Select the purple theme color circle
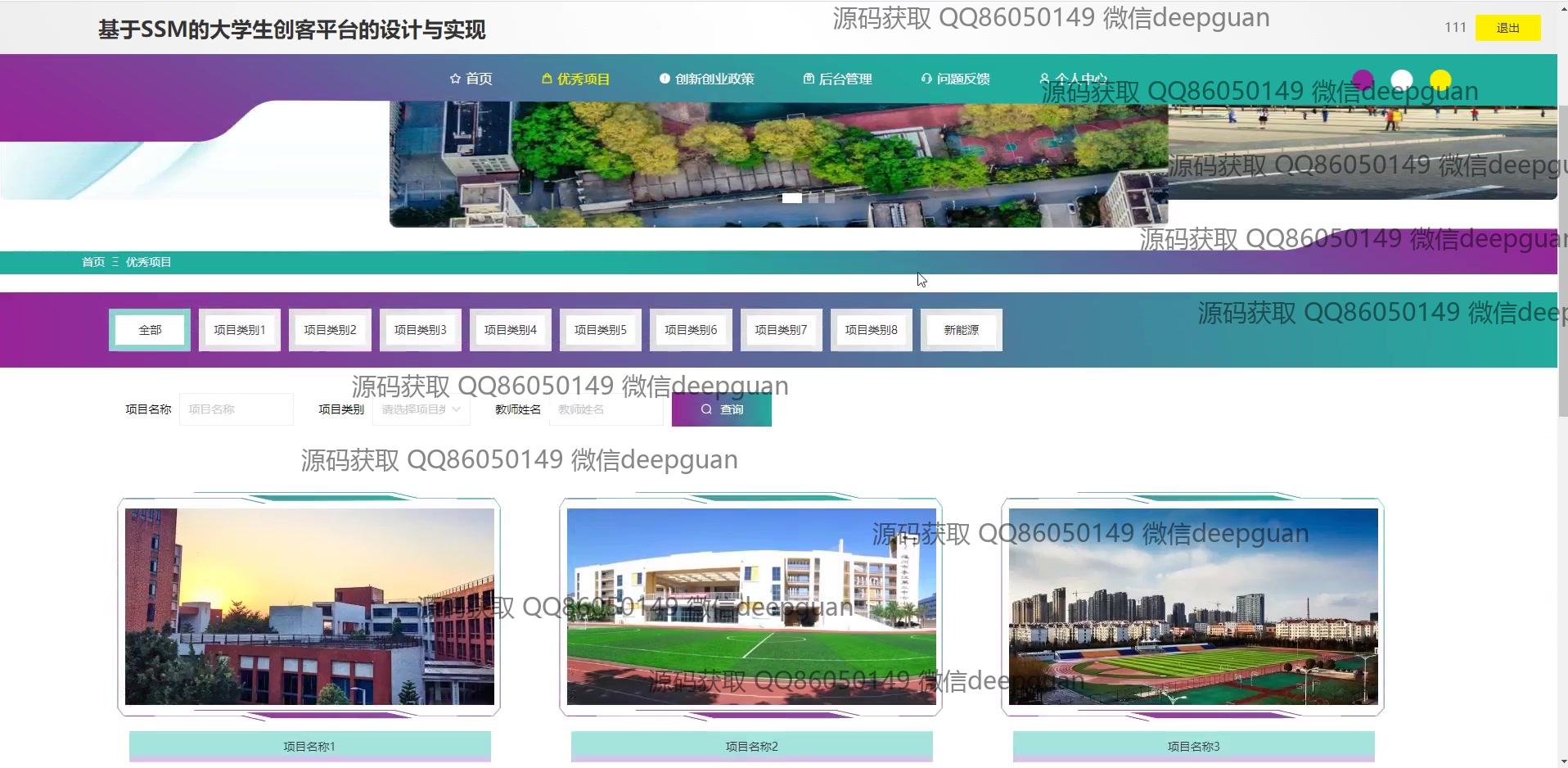The height and width of the screenshot is (768, 1568). pyautogui.click(x=1363, y=80)
